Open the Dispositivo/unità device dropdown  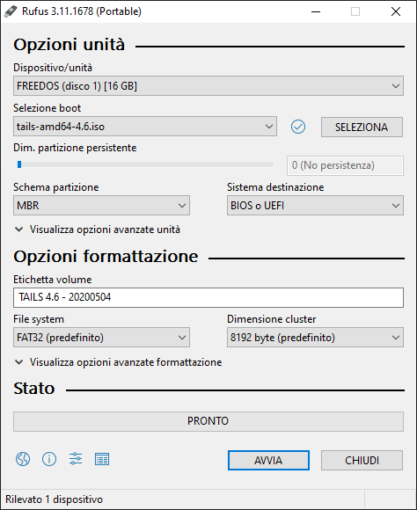208,86
